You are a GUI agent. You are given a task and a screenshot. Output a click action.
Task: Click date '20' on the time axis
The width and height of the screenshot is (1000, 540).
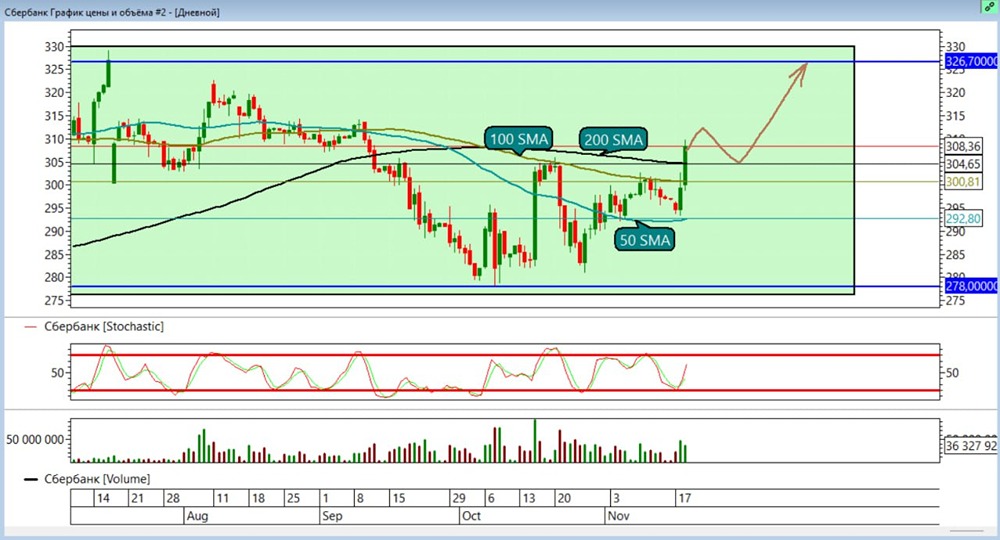[564, 498]
